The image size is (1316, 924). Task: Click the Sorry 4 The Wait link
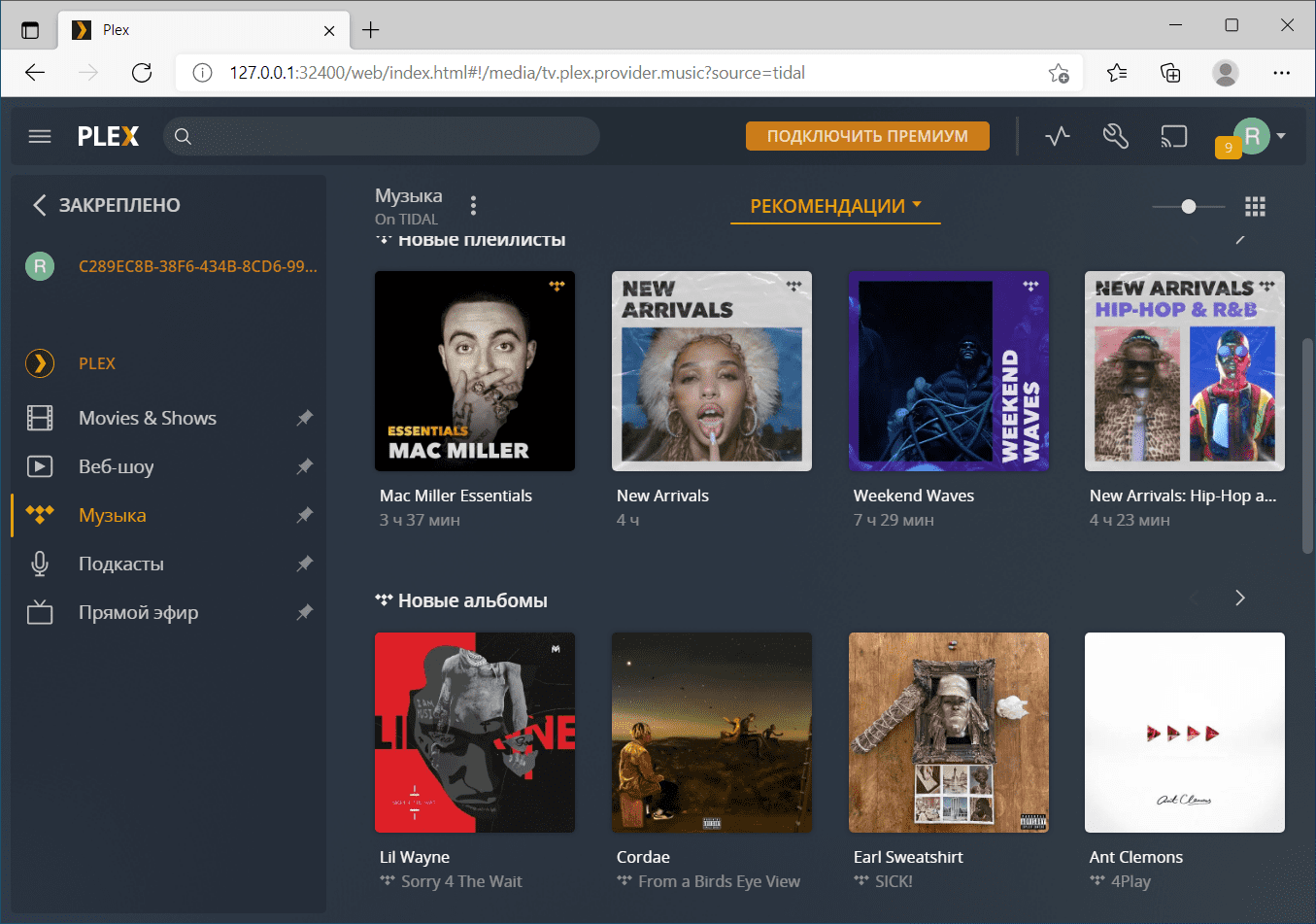point(461,881)
